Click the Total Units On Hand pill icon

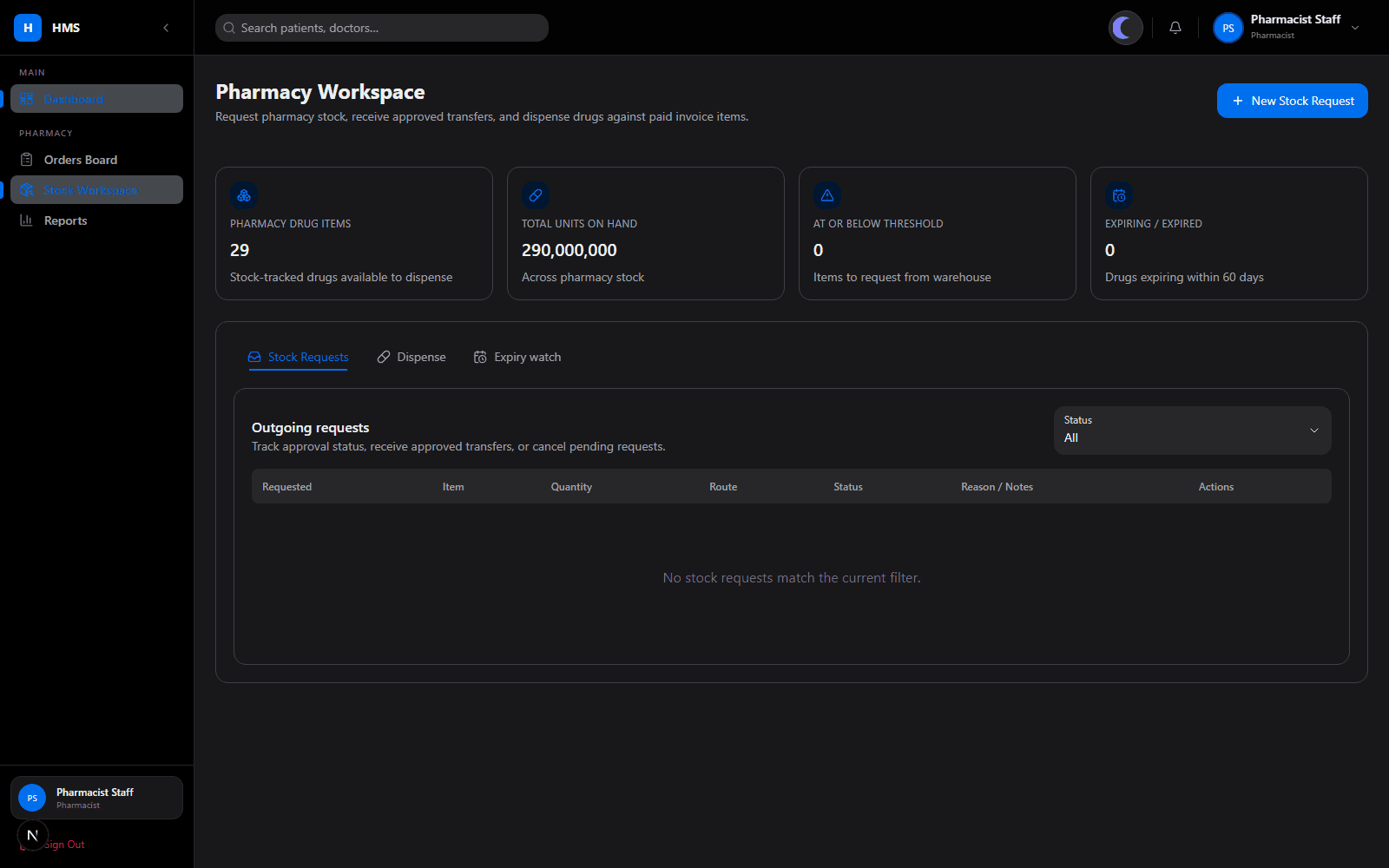coord(536,195)
